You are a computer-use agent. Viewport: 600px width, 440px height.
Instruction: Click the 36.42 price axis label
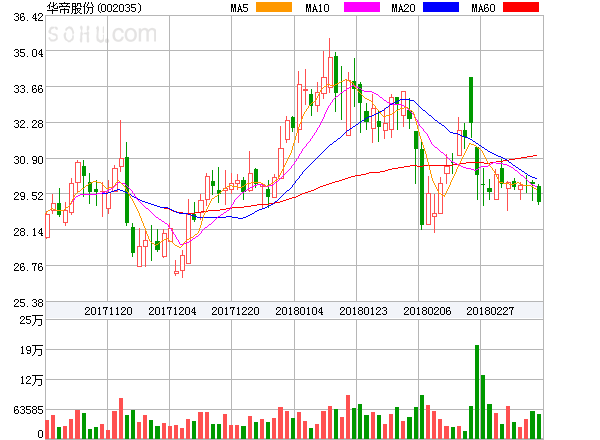coord(28,18)
